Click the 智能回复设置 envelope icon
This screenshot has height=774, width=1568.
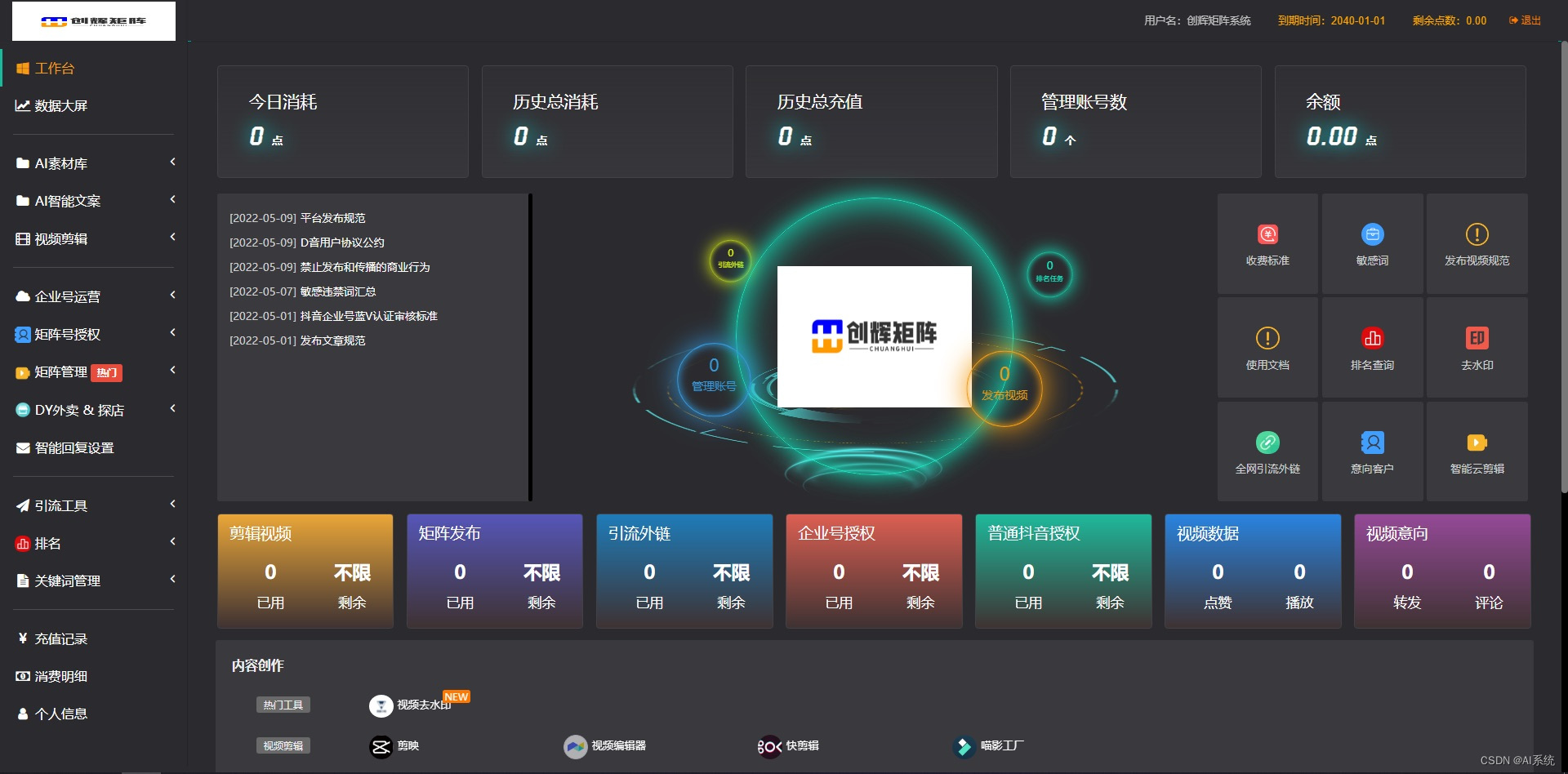23,447
